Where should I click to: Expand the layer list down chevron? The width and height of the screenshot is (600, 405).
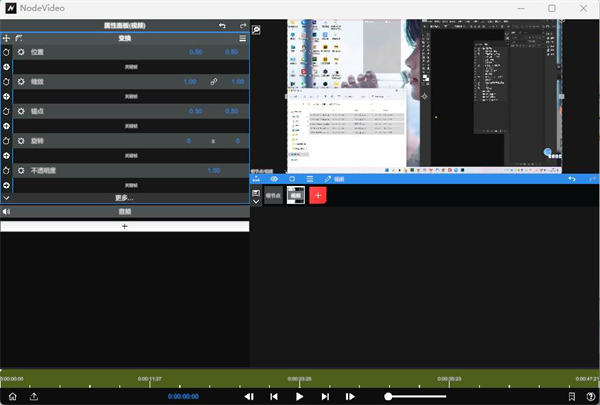[x=256, y=201]
